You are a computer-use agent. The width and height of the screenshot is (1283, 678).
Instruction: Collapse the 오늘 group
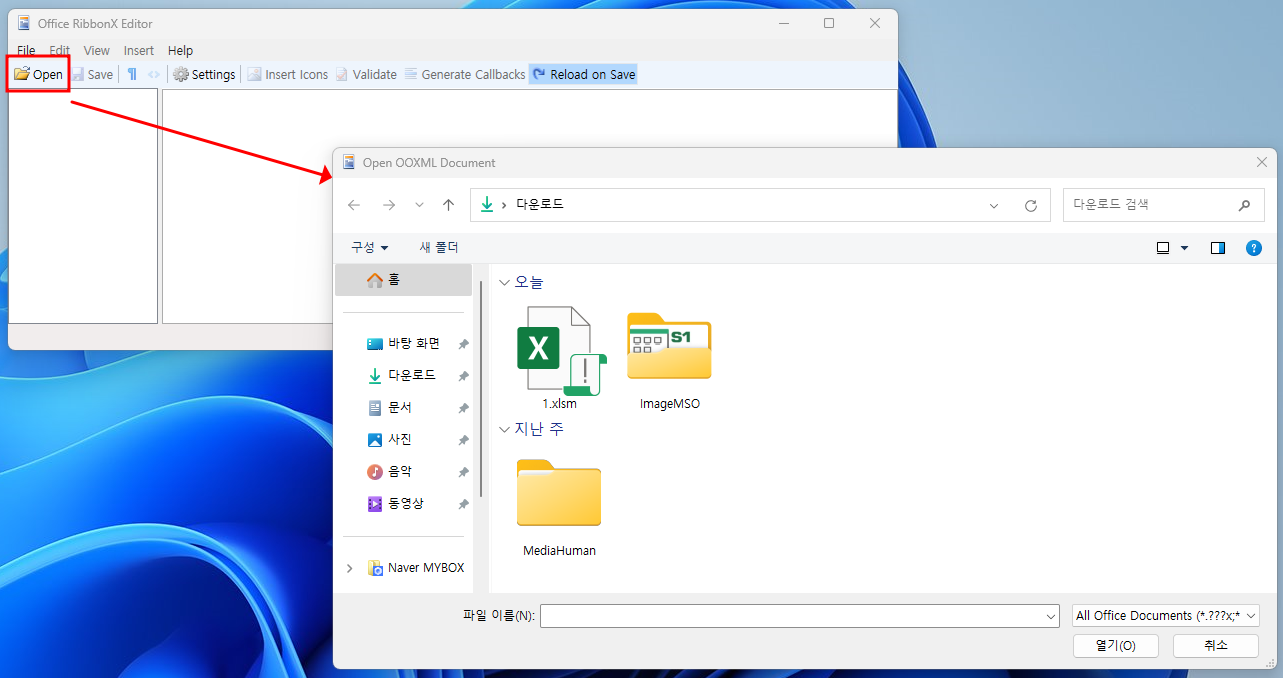(x=505, y=281)
